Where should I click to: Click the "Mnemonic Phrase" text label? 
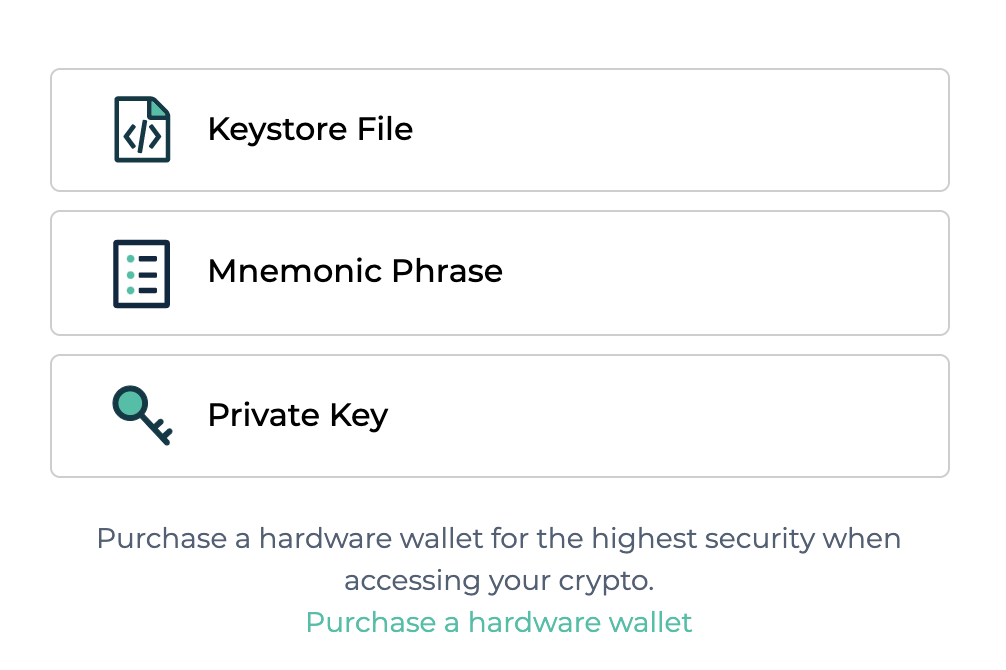(x=355, y=271)
